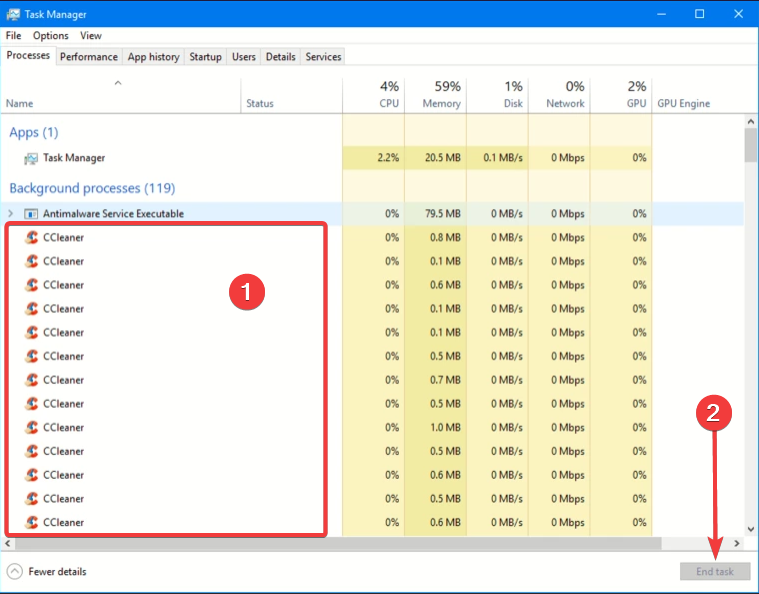Click the Task Manager app row icon
Screen dimensions: 759x594
coord(31,158)
